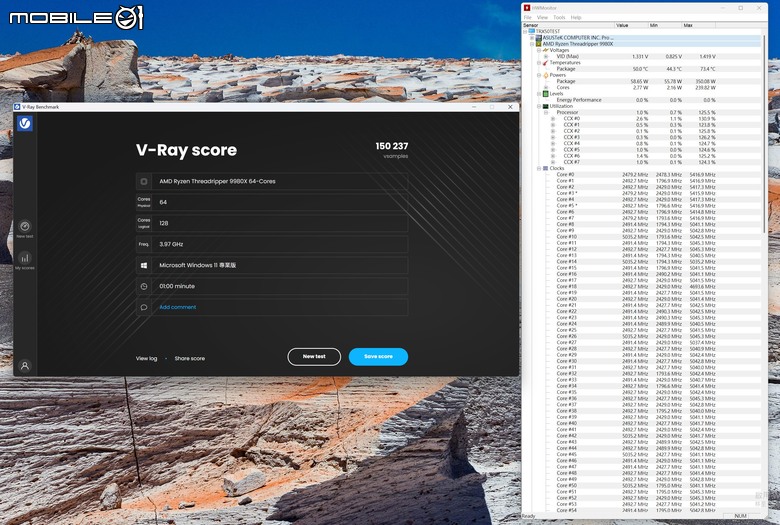Click the Clocks category icon

coord(546,168)
